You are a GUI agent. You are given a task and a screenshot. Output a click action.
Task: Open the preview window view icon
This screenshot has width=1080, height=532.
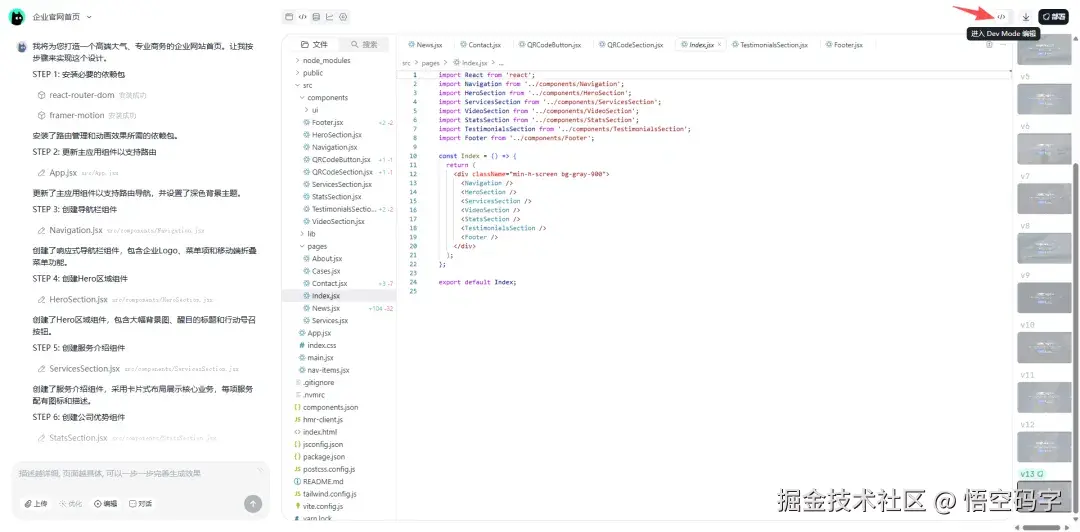(x=289, y=17)
